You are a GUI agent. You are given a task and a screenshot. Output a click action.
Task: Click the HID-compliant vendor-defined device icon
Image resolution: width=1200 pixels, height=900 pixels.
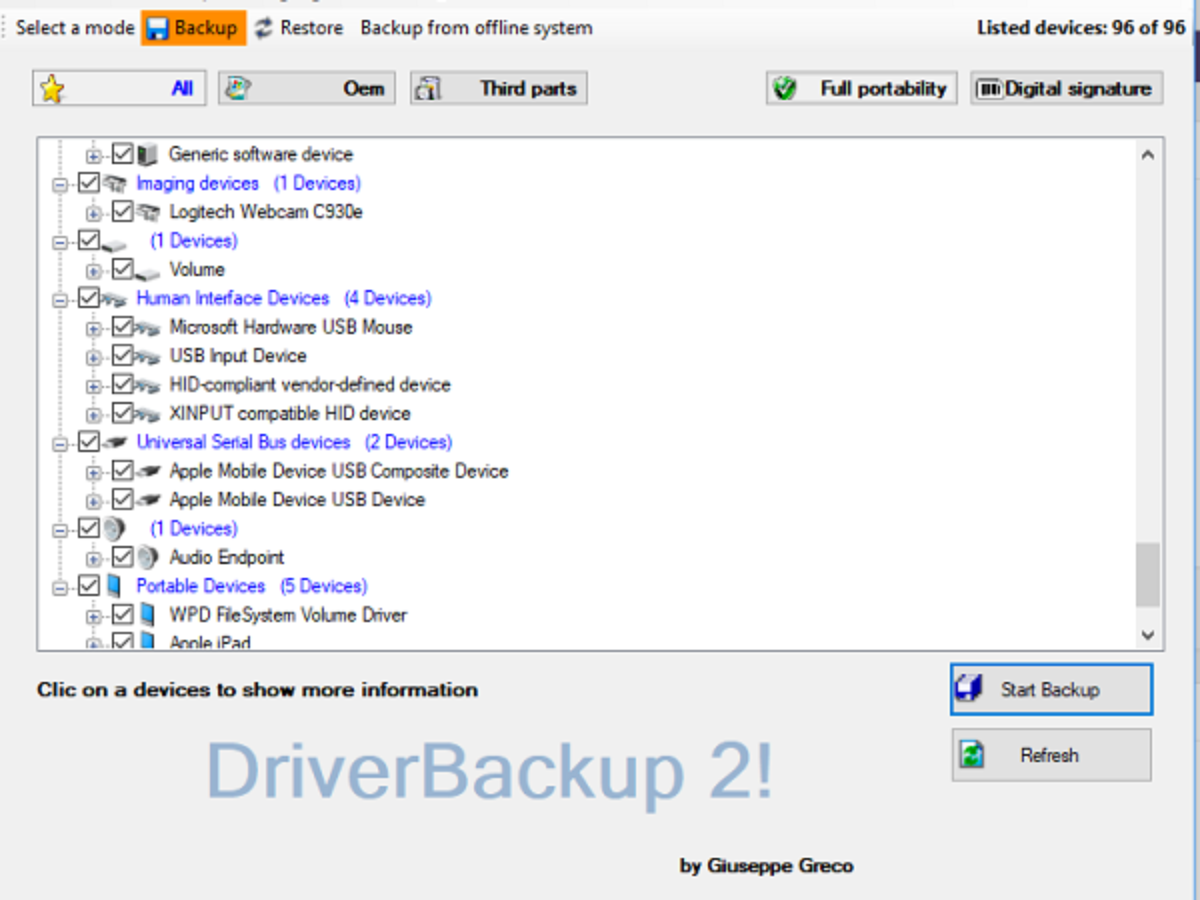coord(148,385)
